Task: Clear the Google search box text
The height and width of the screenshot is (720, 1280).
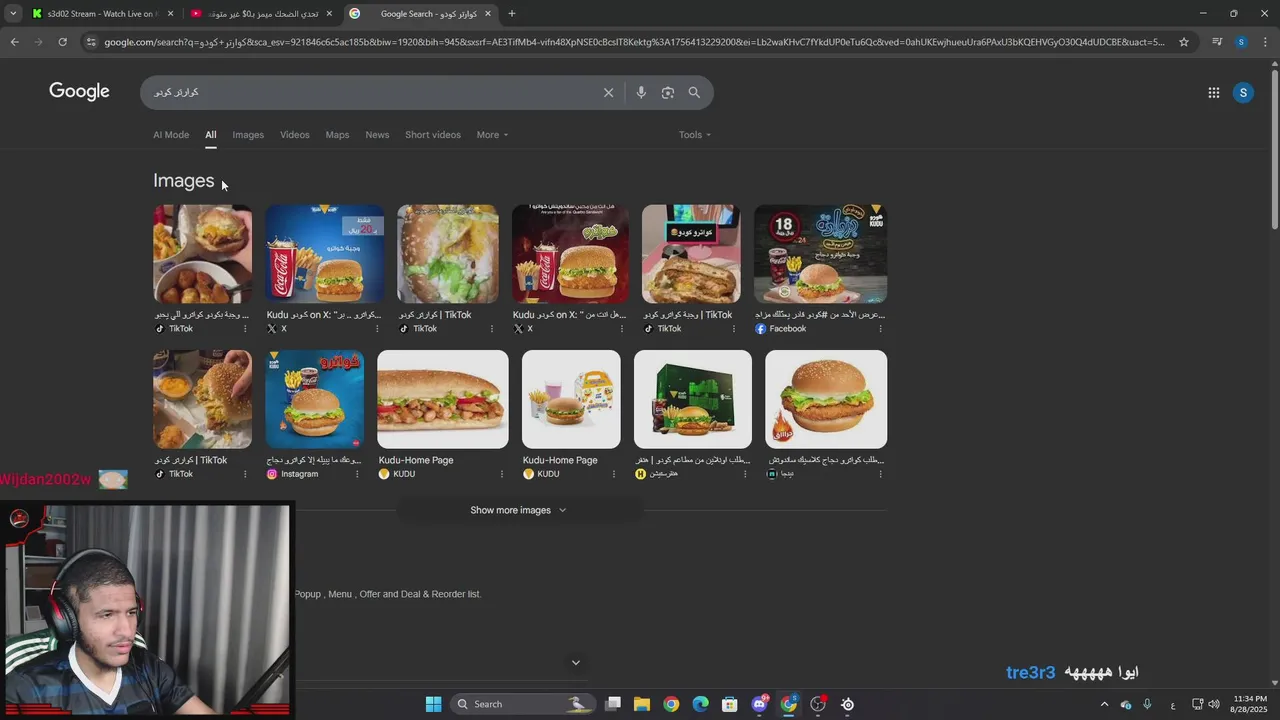Action: coord(608,92)
